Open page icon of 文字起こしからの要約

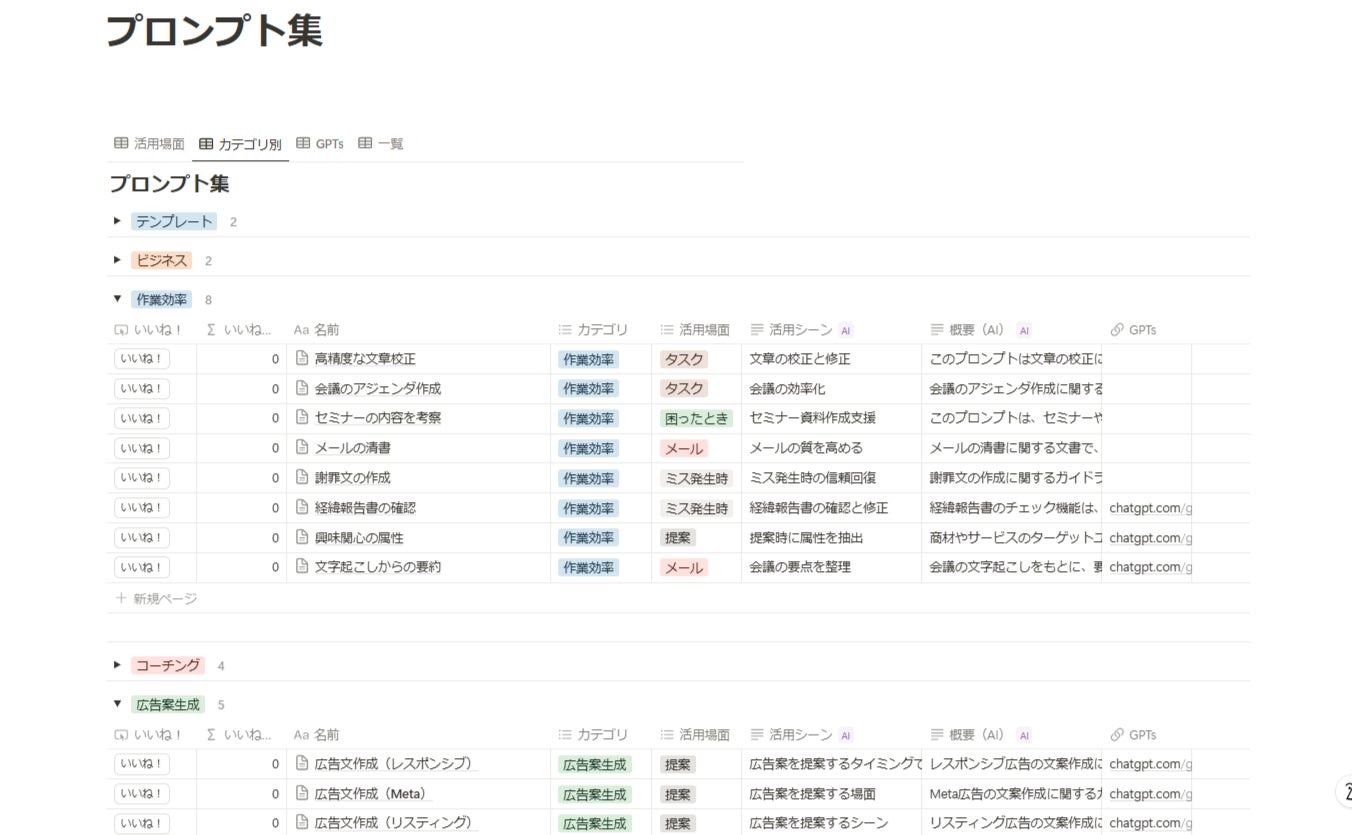coord(302,566)
